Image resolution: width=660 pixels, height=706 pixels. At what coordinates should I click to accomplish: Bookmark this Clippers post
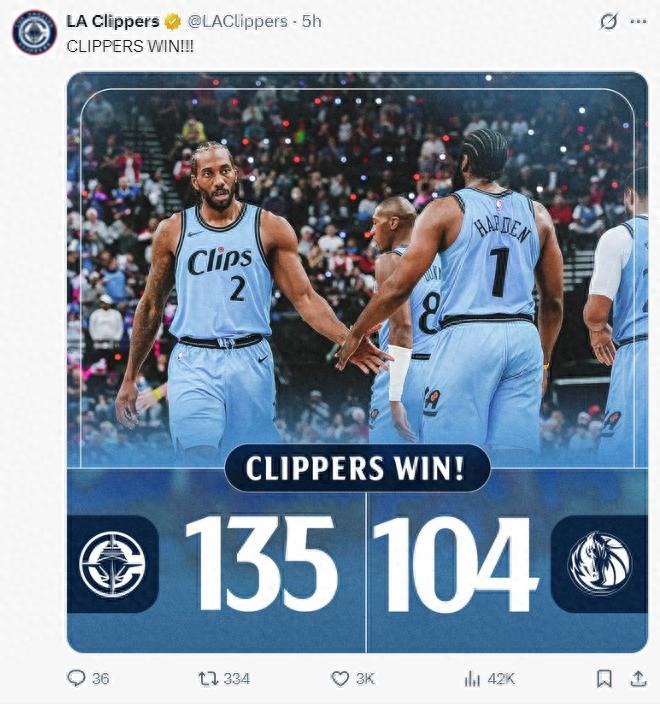pyautogui.click(x=604, y=679)
